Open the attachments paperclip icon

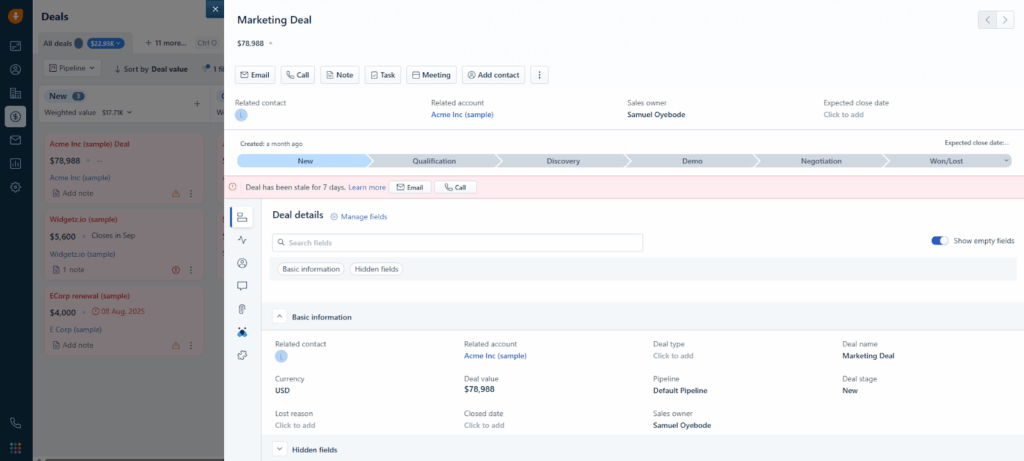[242, 309]
